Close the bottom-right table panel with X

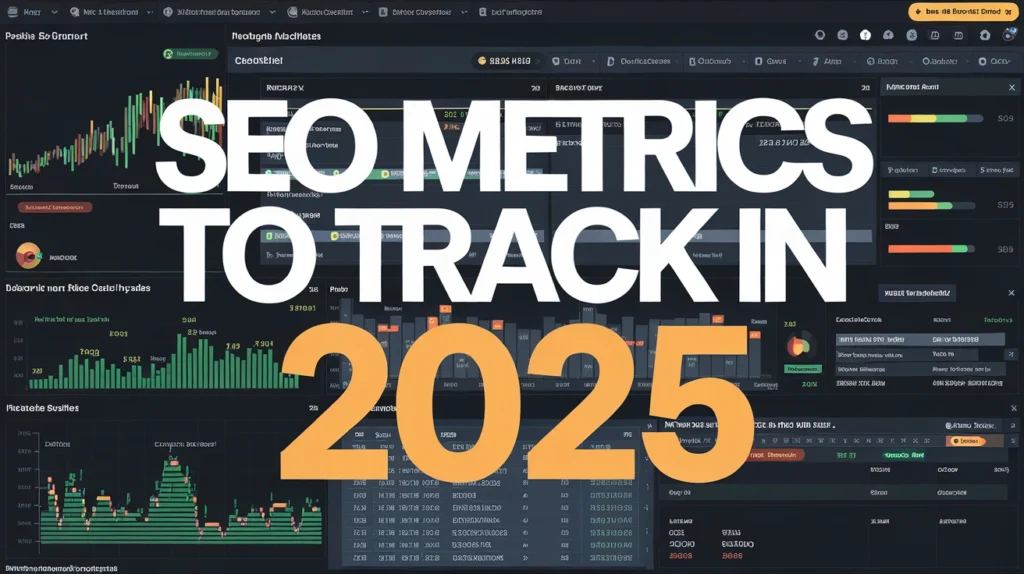coord(1013,408)
